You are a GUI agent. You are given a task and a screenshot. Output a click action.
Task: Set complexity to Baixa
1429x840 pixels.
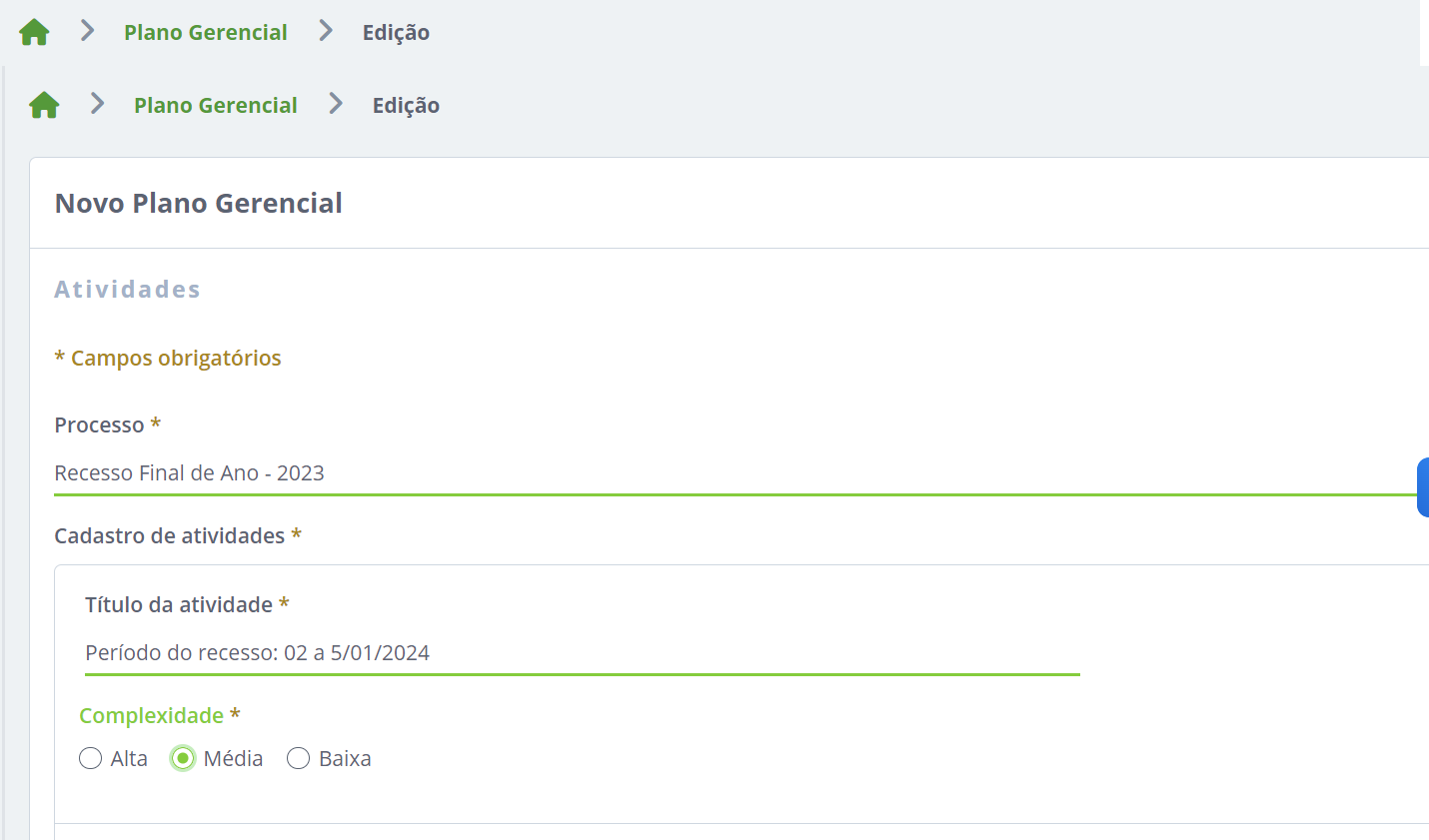point(298,758)
